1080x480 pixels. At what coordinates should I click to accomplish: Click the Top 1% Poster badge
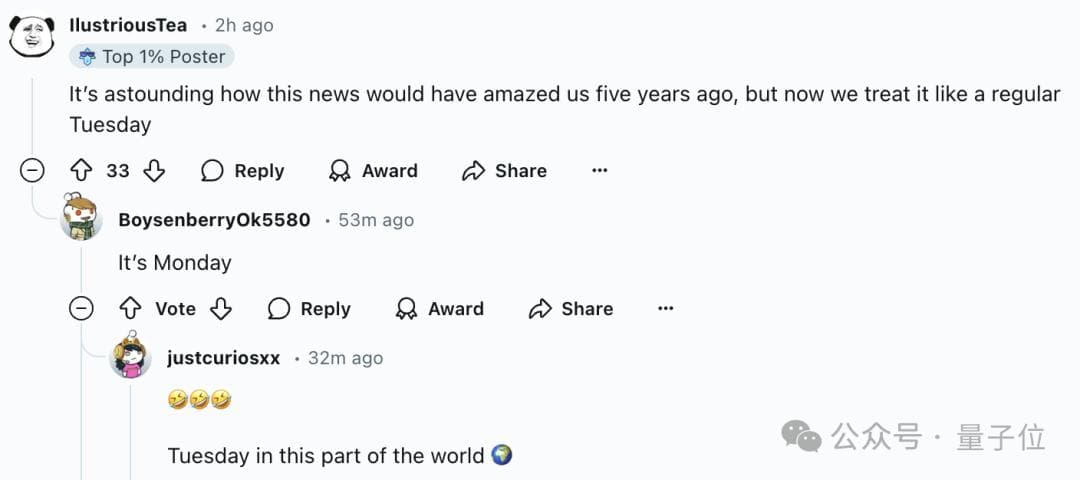(151, 57)
